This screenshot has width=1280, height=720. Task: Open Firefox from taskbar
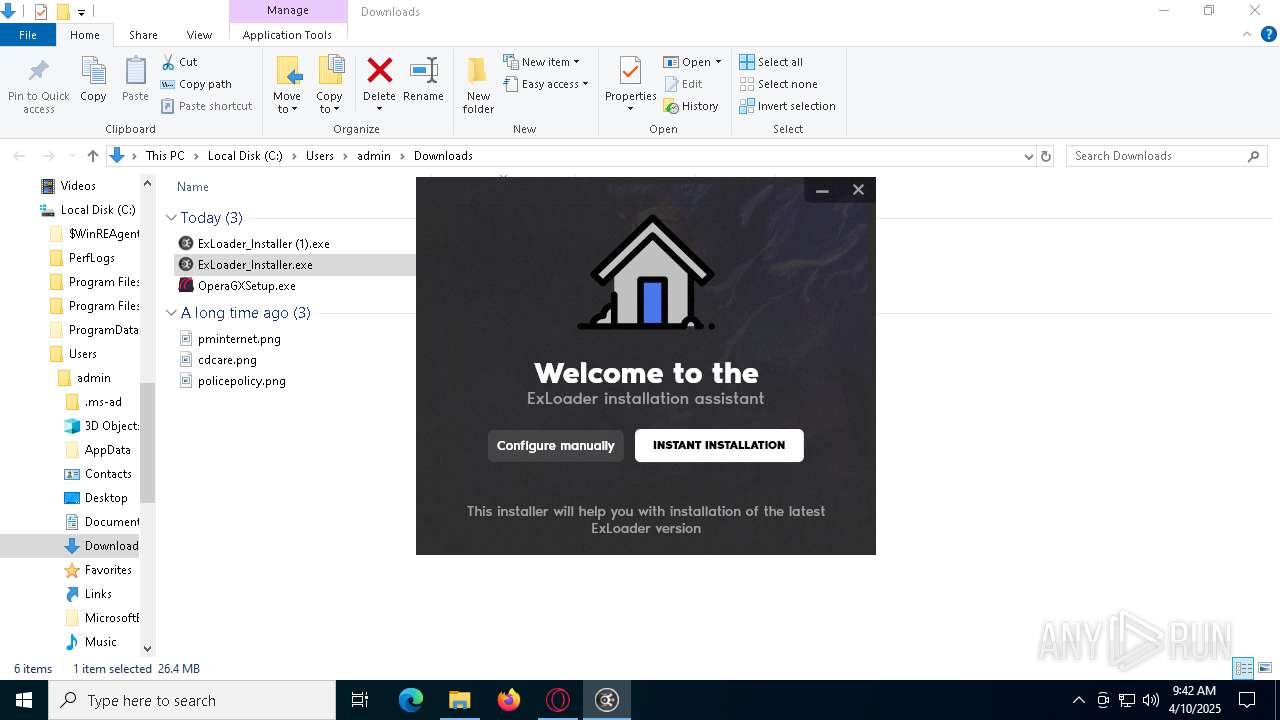(509, 700)
